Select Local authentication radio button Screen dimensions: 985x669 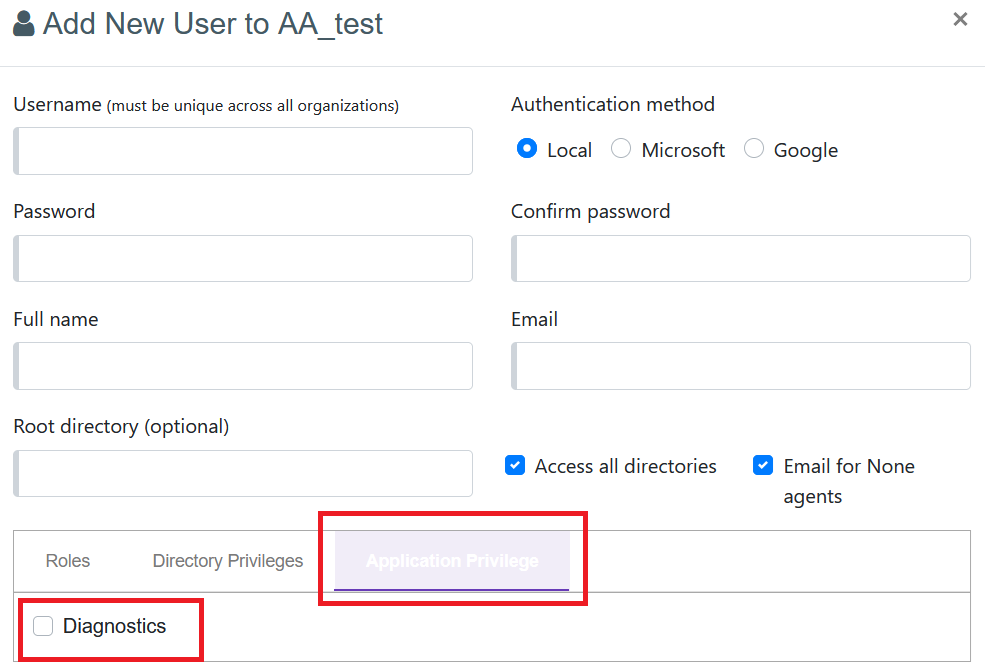527,149
